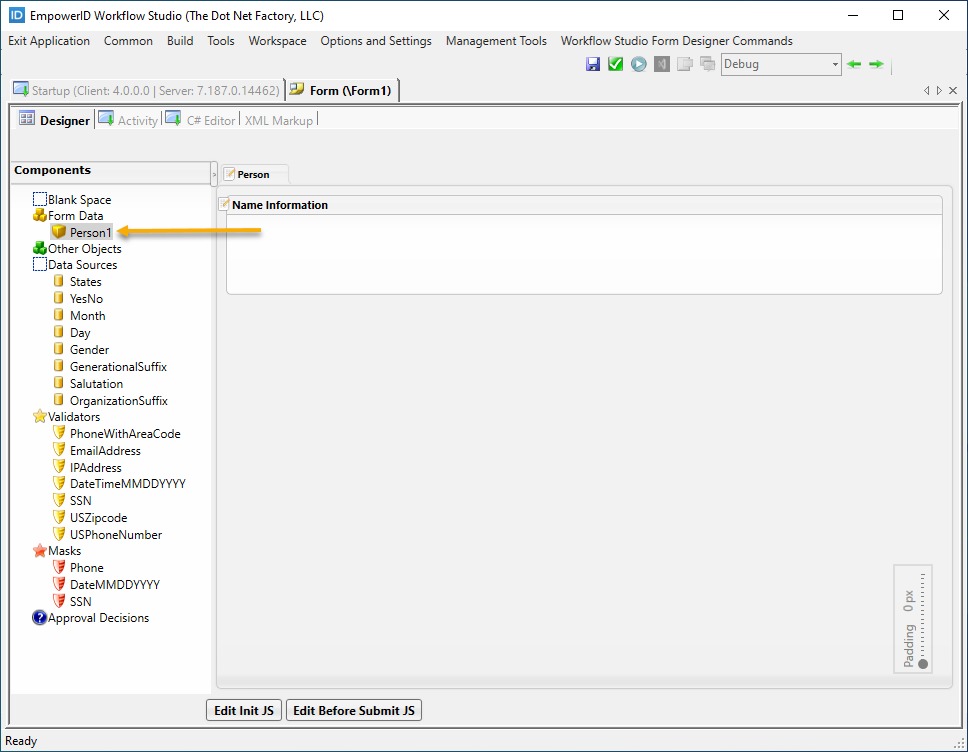This screenshot has height=752, width=968.
Task: Toggle the checkbox on the Name Information header
Action: point(223,204)
